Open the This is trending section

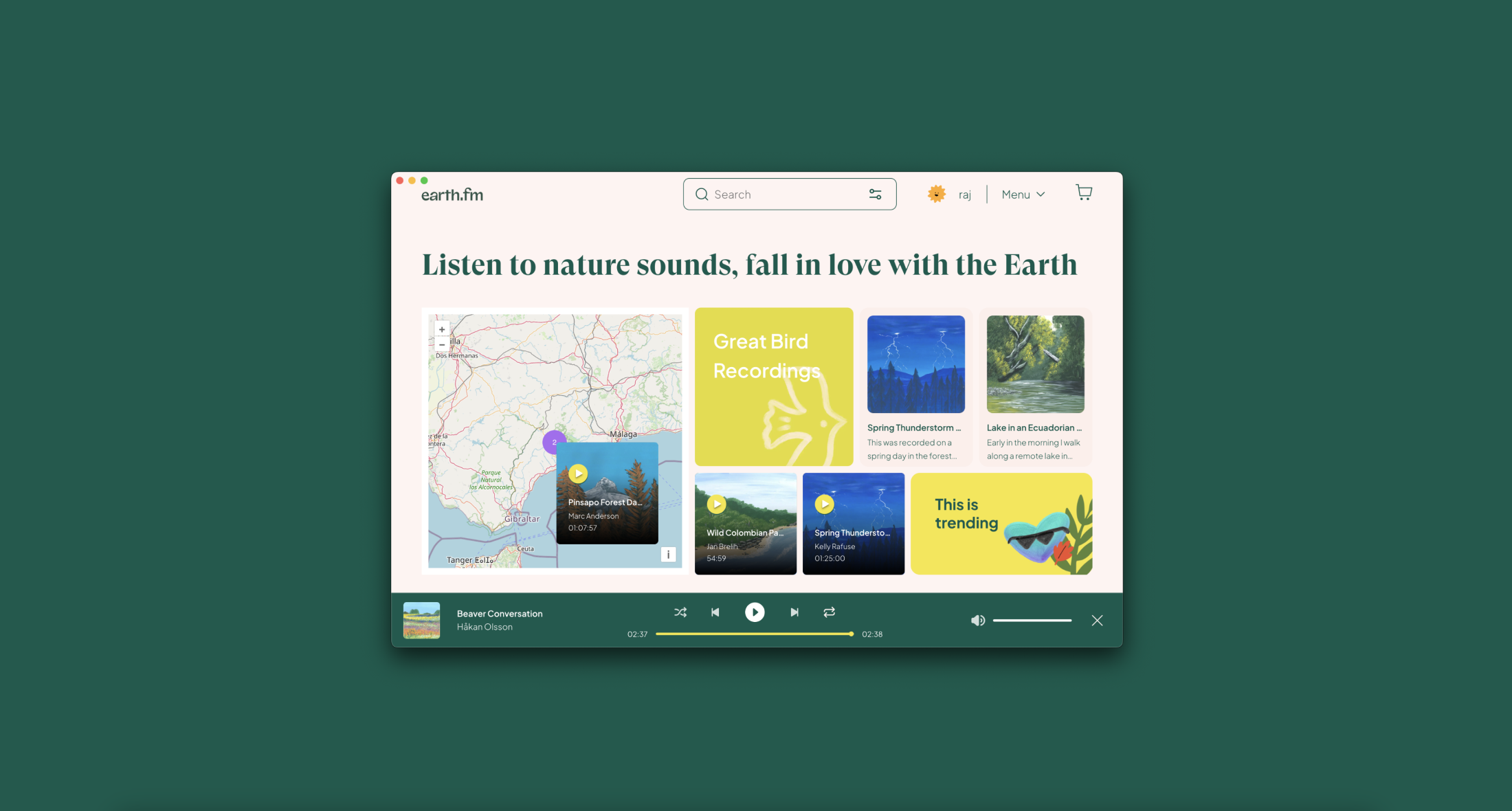[x=1001, y=523]
